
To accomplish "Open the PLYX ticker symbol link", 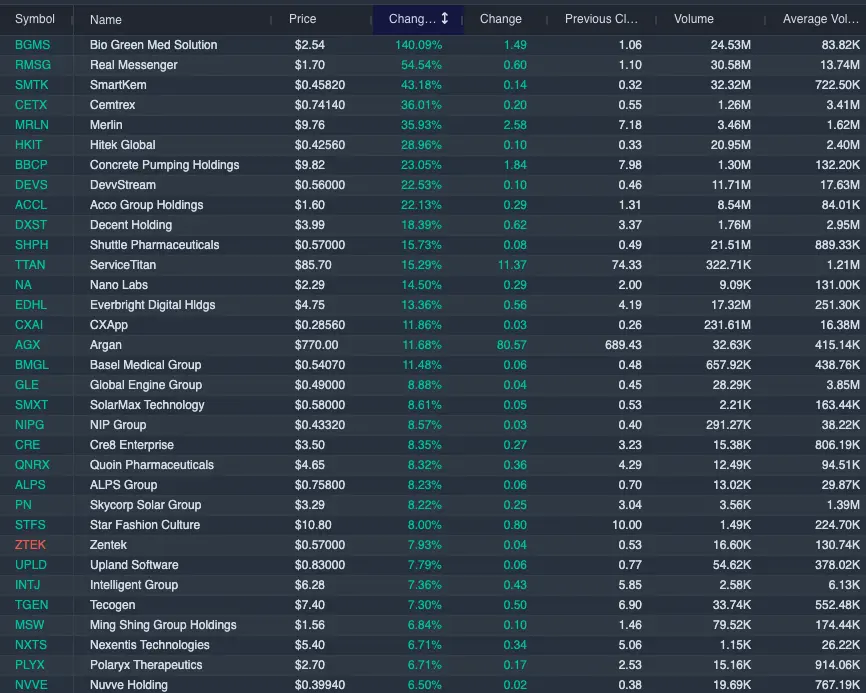I will pos(30,665).
